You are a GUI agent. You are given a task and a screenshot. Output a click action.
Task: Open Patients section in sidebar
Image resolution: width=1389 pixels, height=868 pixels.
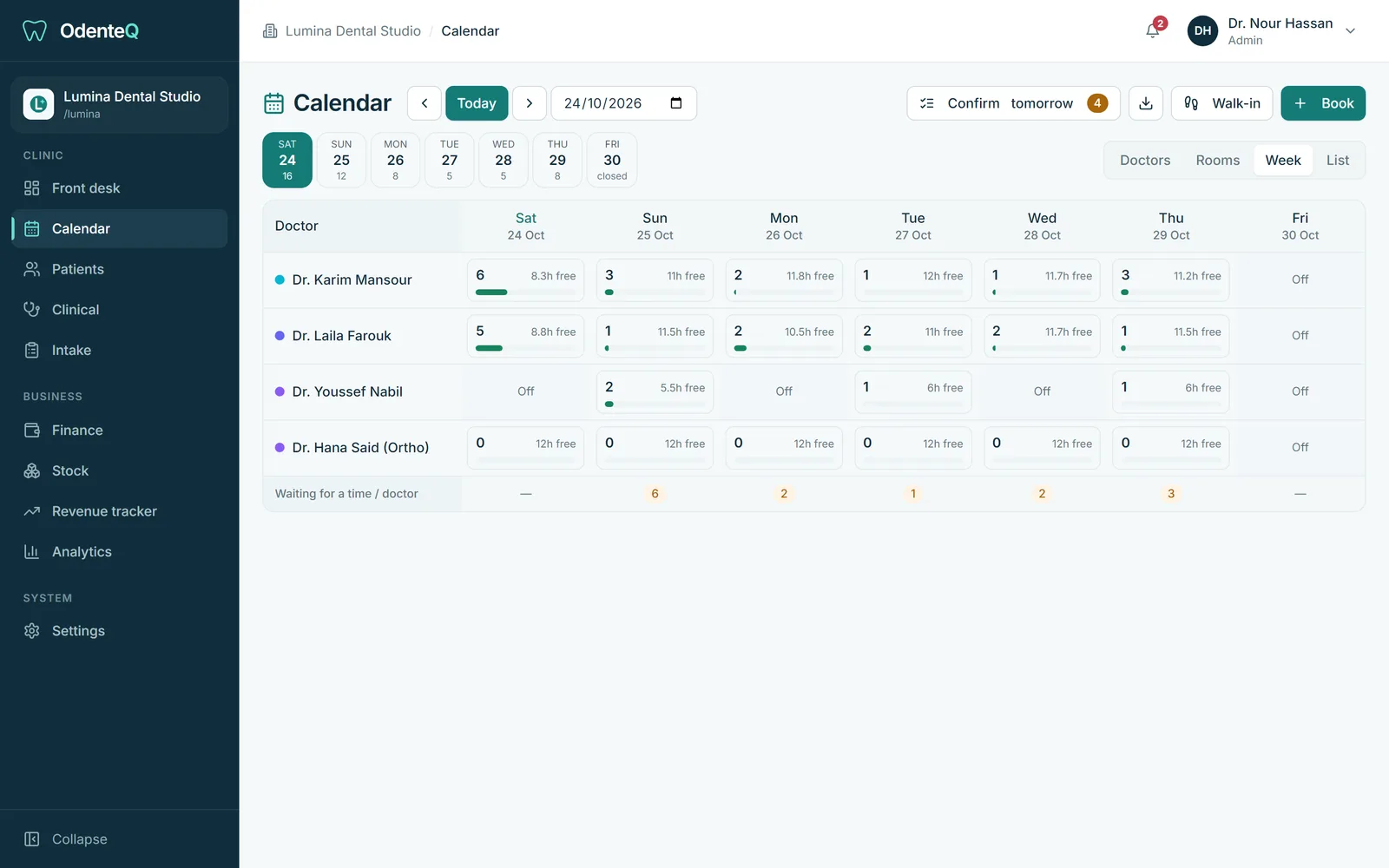point(120,269)
